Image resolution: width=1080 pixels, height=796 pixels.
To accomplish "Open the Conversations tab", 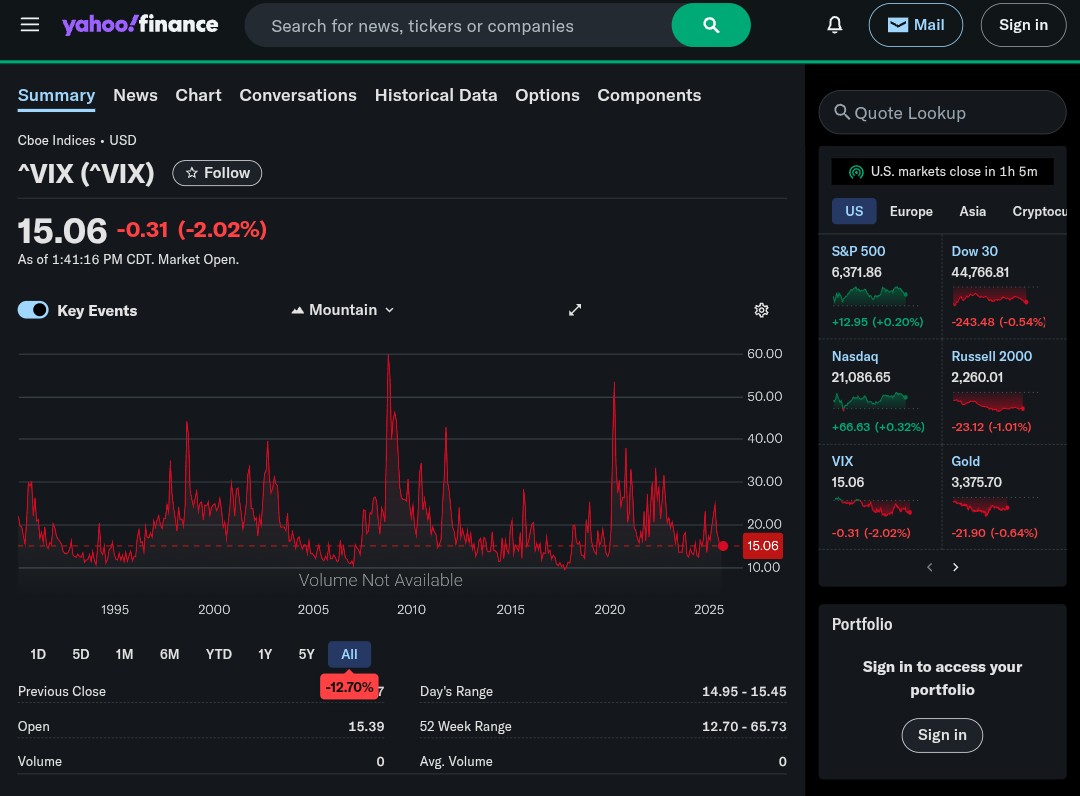I will coord(298,96).
